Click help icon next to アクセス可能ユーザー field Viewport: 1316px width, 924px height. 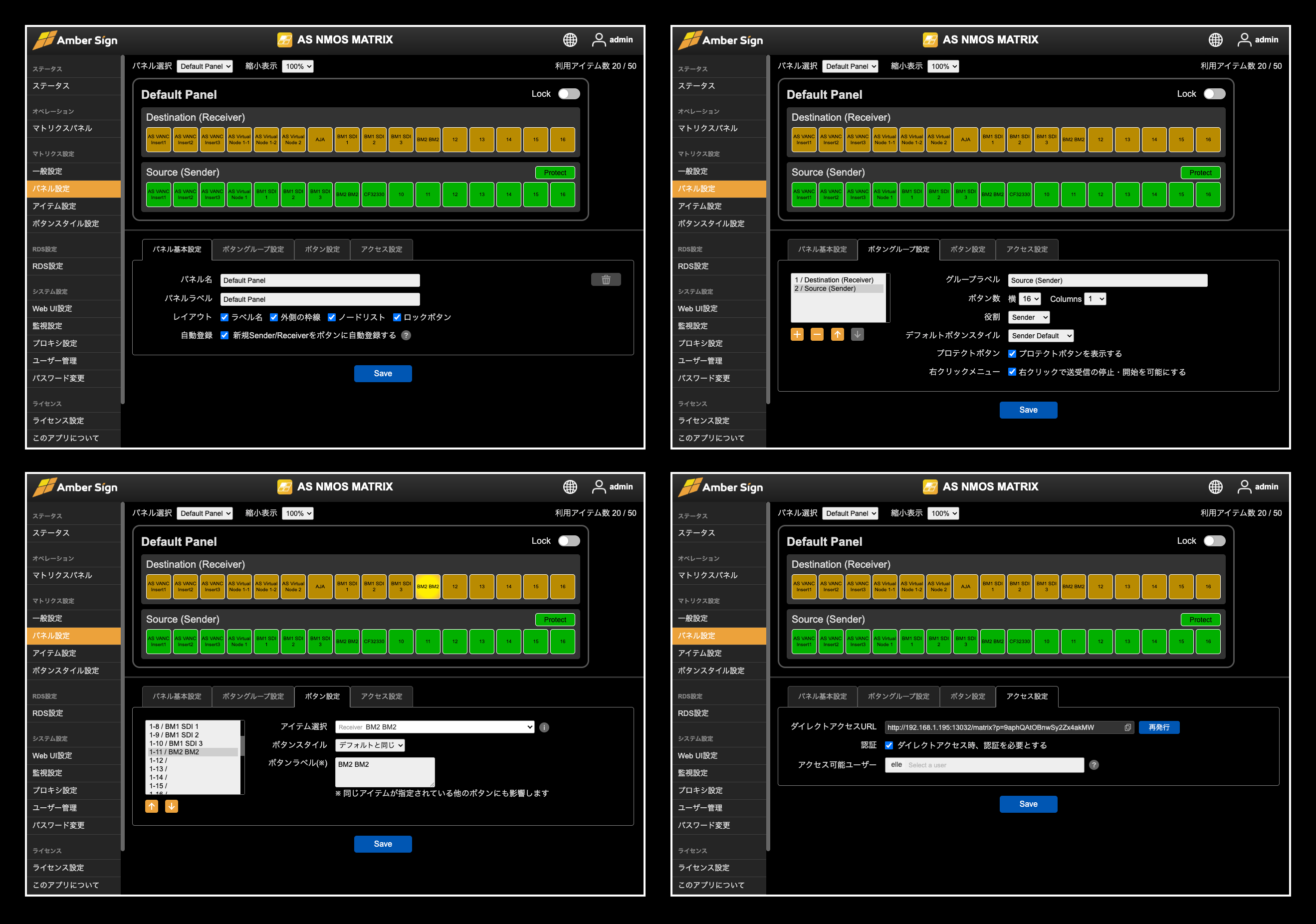[x=1094, y=765]
